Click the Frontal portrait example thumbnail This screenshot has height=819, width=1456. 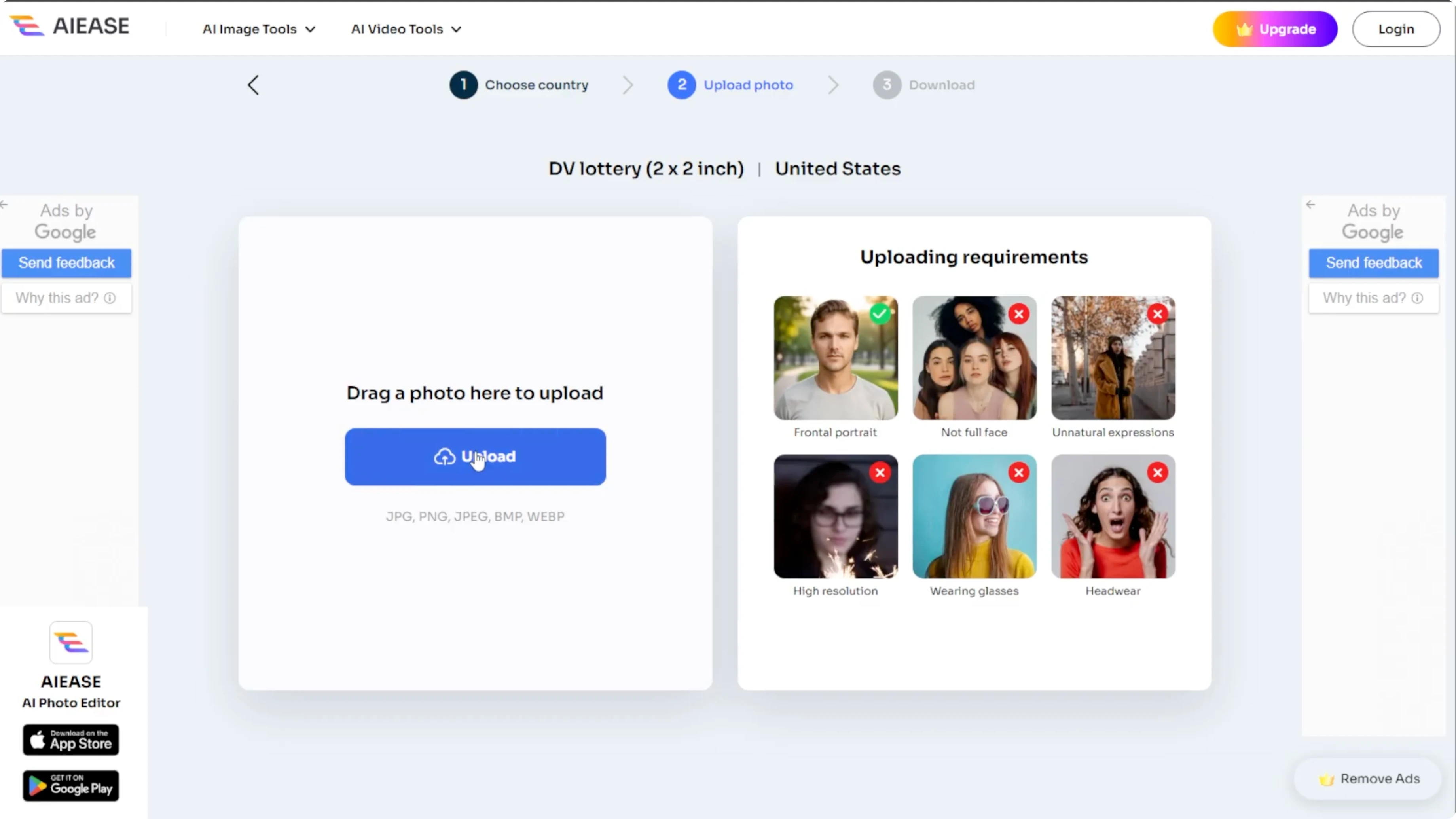point(835,358)
